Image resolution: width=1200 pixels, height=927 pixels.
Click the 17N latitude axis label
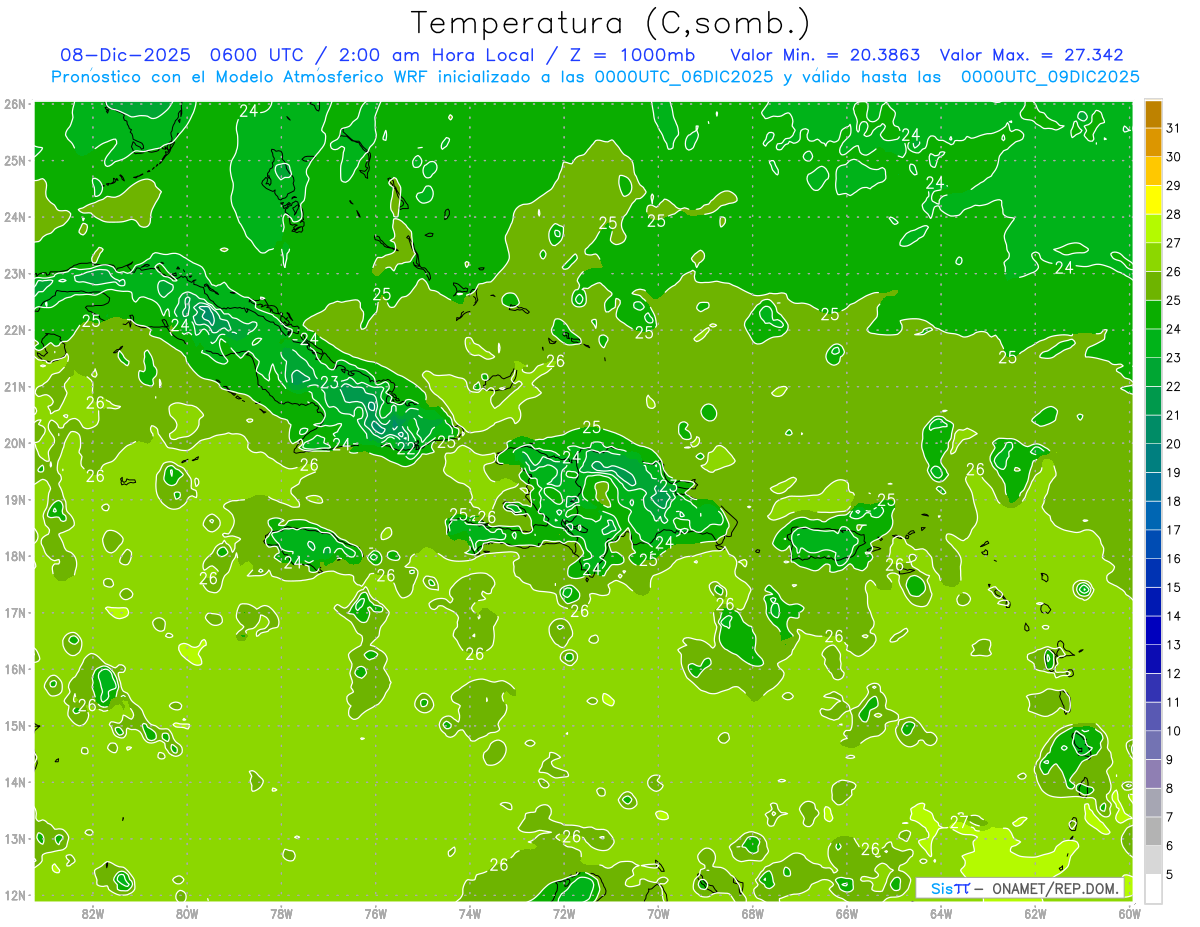point(14,612)
